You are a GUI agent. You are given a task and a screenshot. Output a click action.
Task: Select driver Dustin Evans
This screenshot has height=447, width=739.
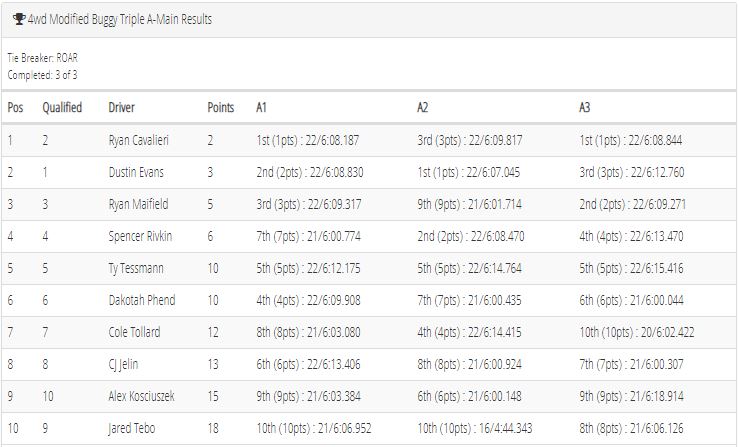(136, 172)
